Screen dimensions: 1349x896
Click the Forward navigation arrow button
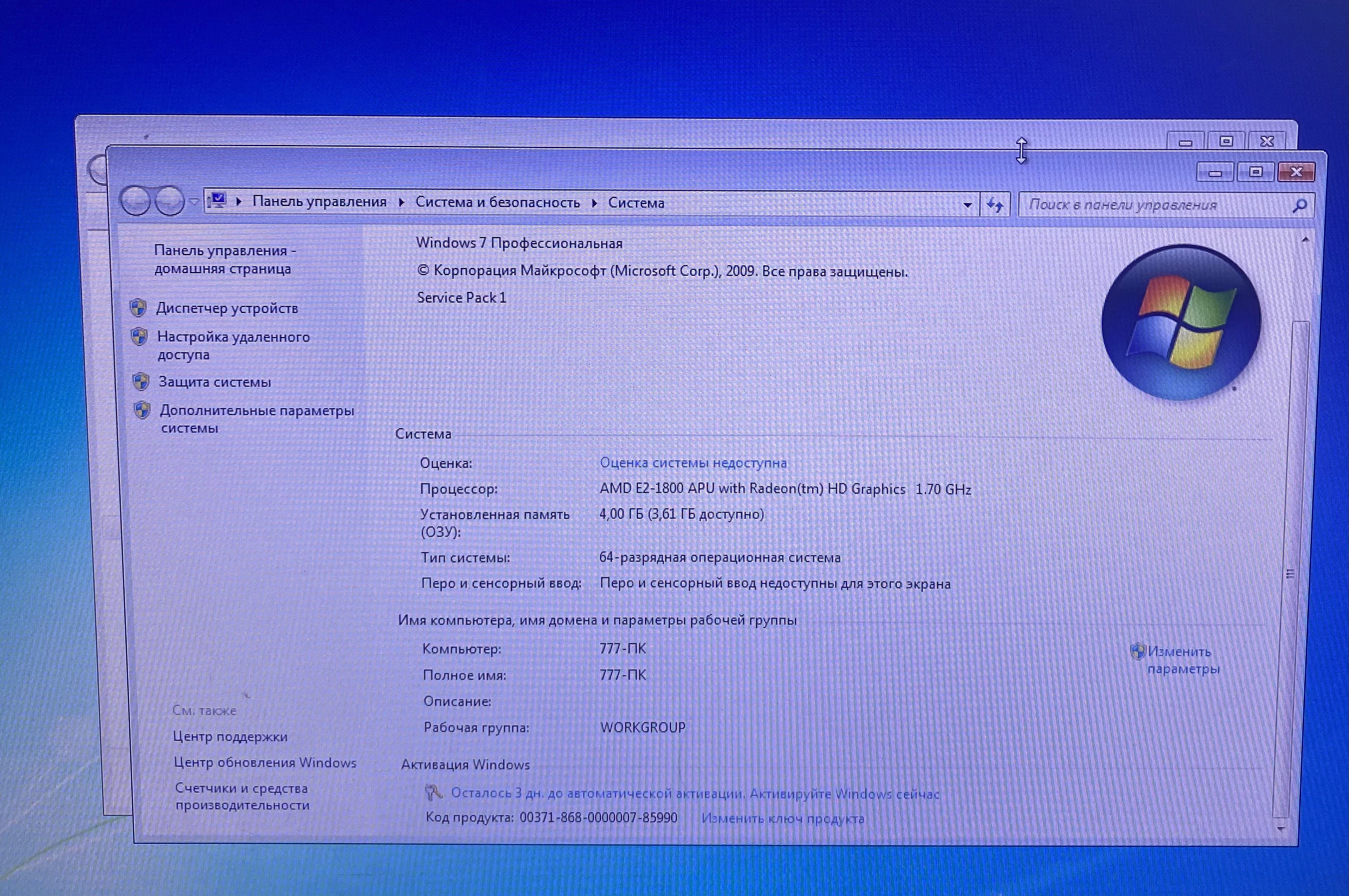tap(170, 201)
